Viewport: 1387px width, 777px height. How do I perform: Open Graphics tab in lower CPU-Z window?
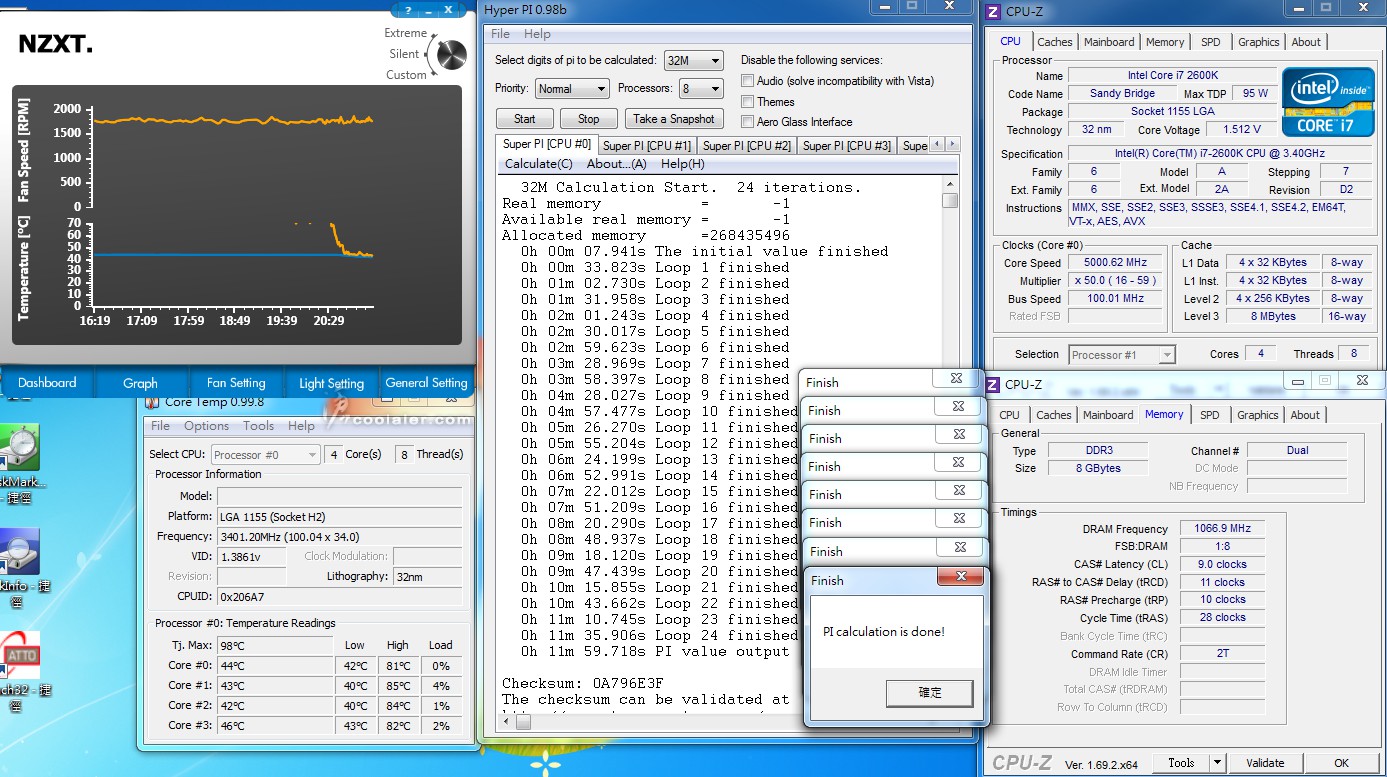(1257, 415)
